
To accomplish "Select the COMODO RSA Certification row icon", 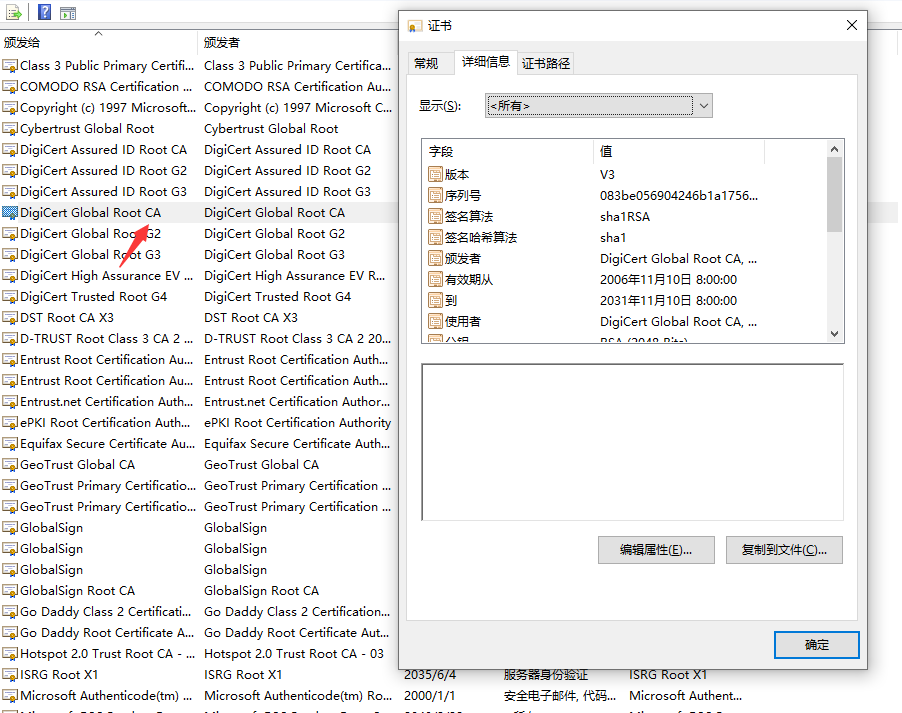I will pos(10,87).
